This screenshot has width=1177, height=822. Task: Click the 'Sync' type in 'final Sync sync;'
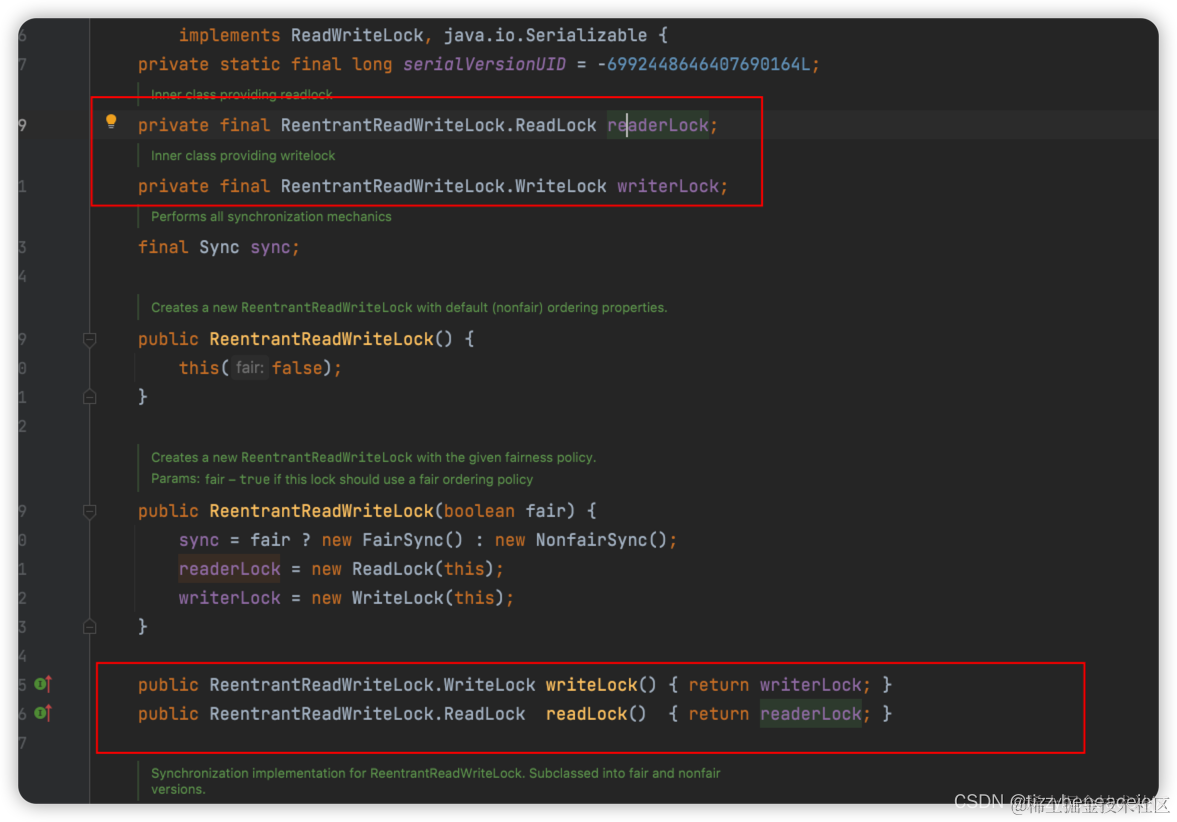219,248
